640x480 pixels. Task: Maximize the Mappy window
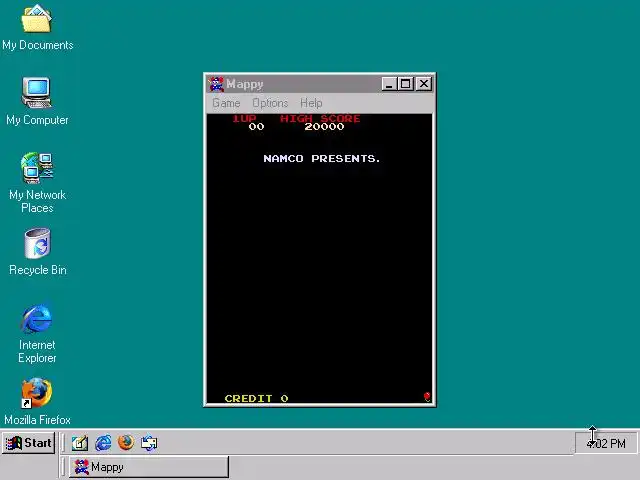click(405, 84)
